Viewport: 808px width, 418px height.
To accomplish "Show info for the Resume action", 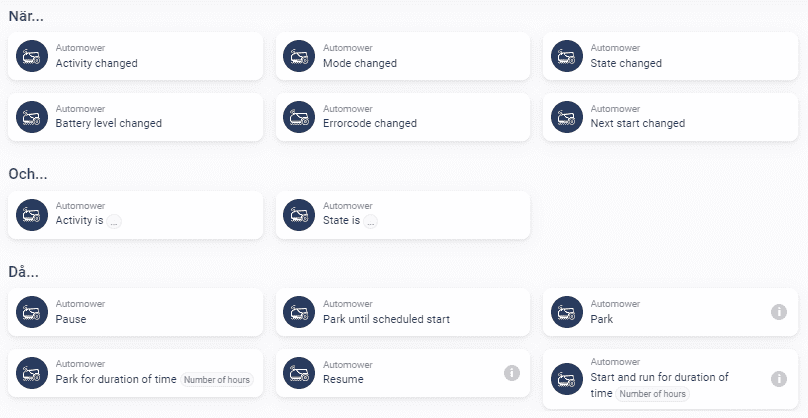I will pyautogui.click(x=511, y=372).
